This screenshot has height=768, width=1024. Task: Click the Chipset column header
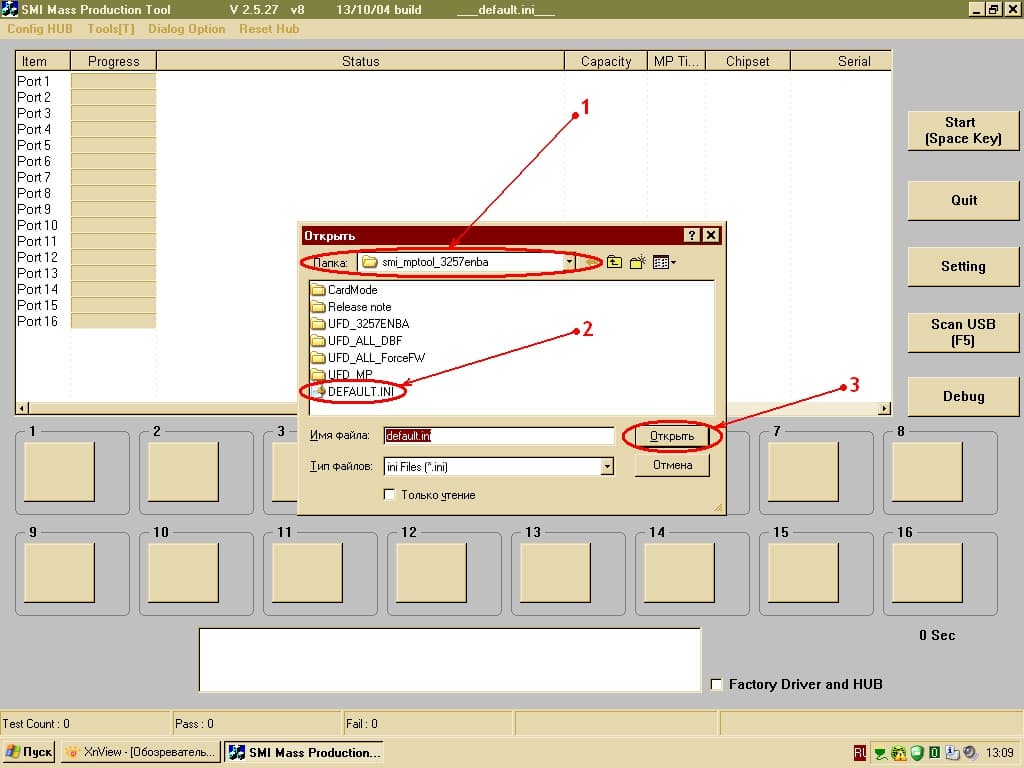click(x=748, y=61)
